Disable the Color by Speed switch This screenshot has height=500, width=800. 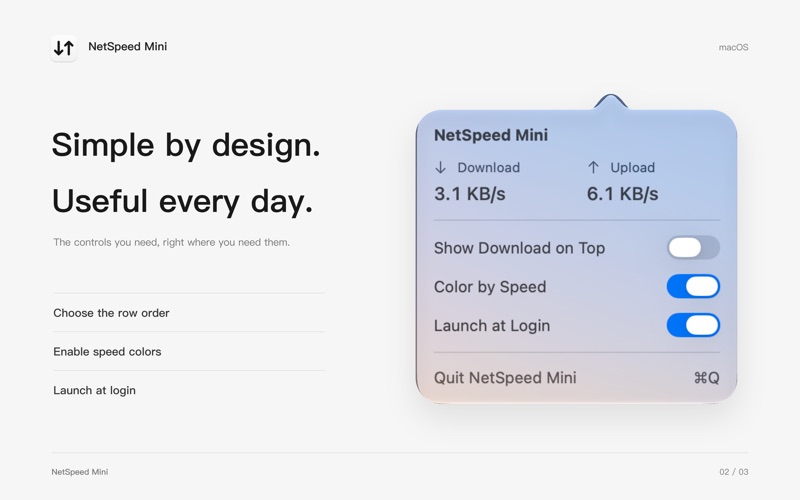[x=693, y=286]
